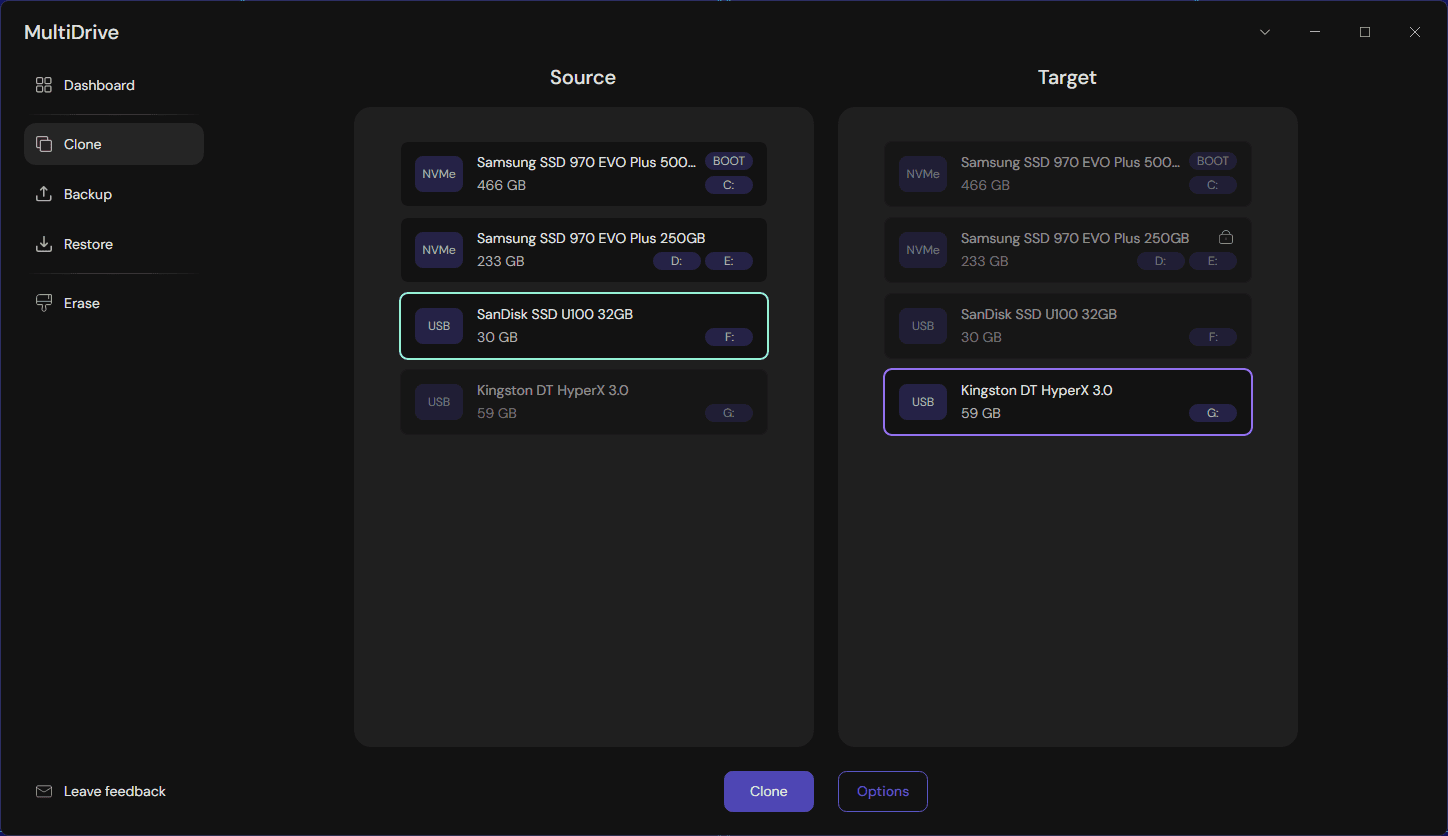Switch to the Backup section
Image resolution: width=1448 pixels, height=836 pixels.
[88, 193]
